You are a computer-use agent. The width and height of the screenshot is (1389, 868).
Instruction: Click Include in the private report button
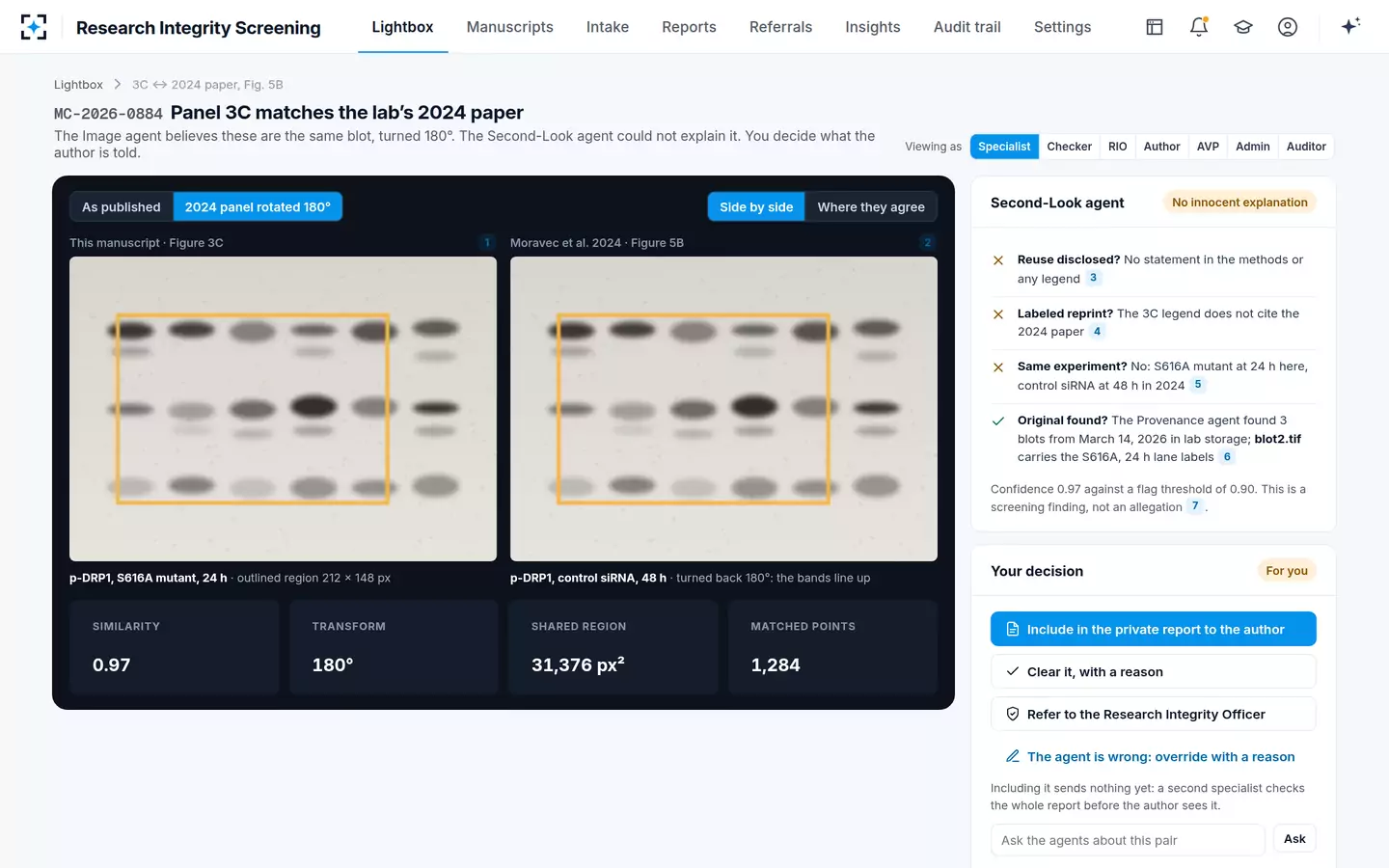[x=1154, y=629]
